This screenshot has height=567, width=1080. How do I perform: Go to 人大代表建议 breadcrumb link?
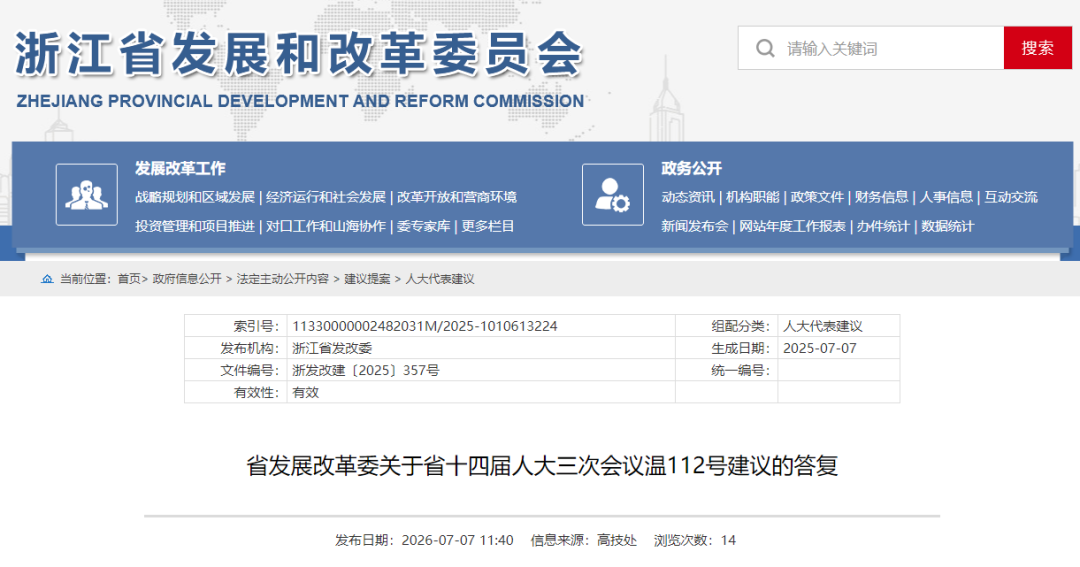(439, 279)
